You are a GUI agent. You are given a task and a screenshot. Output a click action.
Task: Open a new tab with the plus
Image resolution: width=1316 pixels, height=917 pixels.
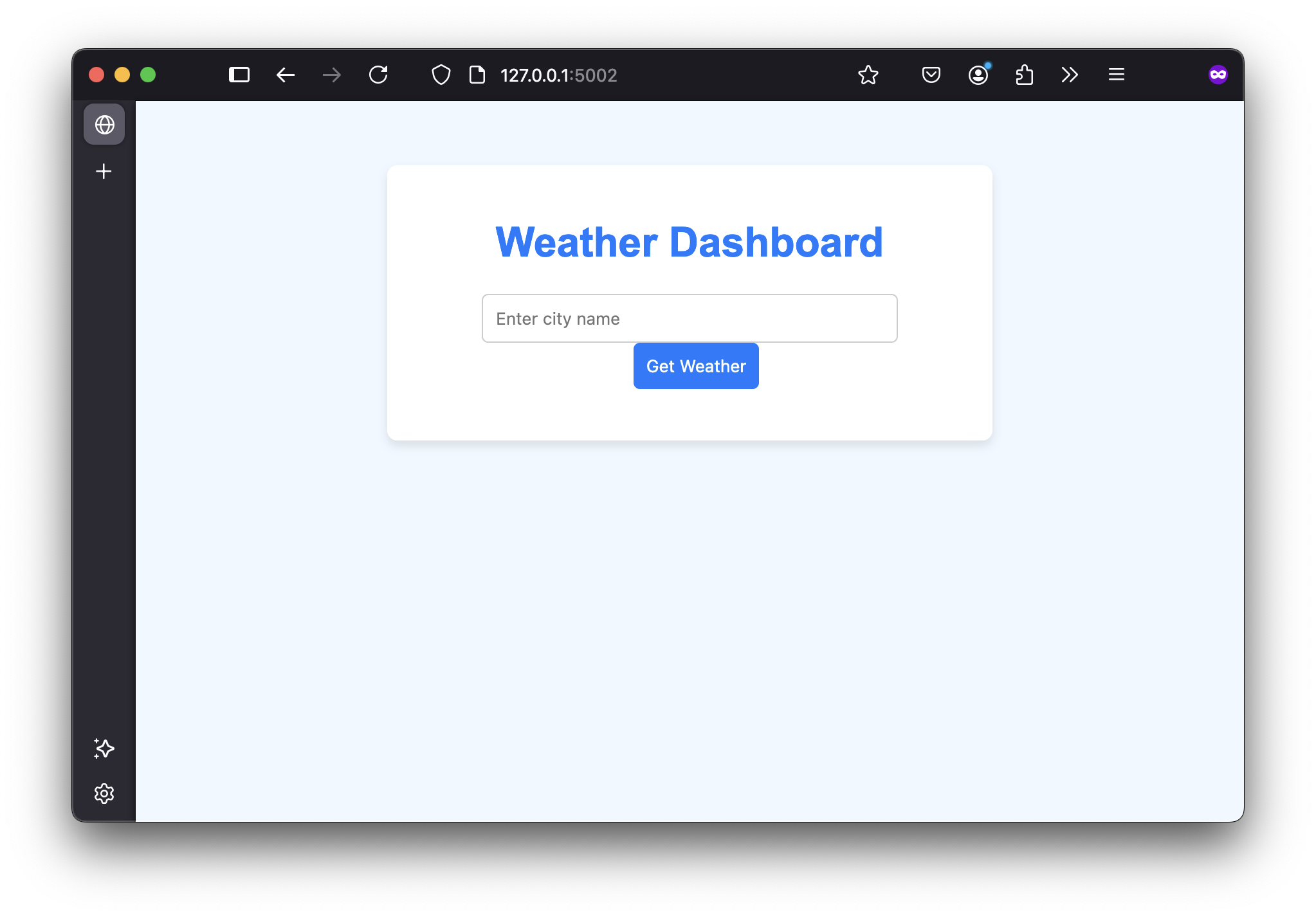click(104, 170)
